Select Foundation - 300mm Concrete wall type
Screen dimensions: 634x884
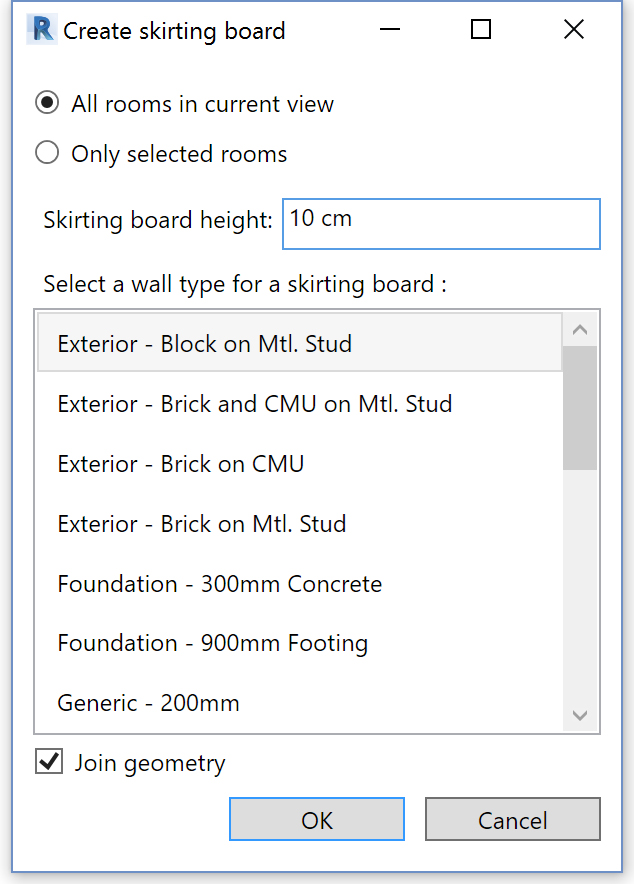pyautogui.click(x=299, y=584)
